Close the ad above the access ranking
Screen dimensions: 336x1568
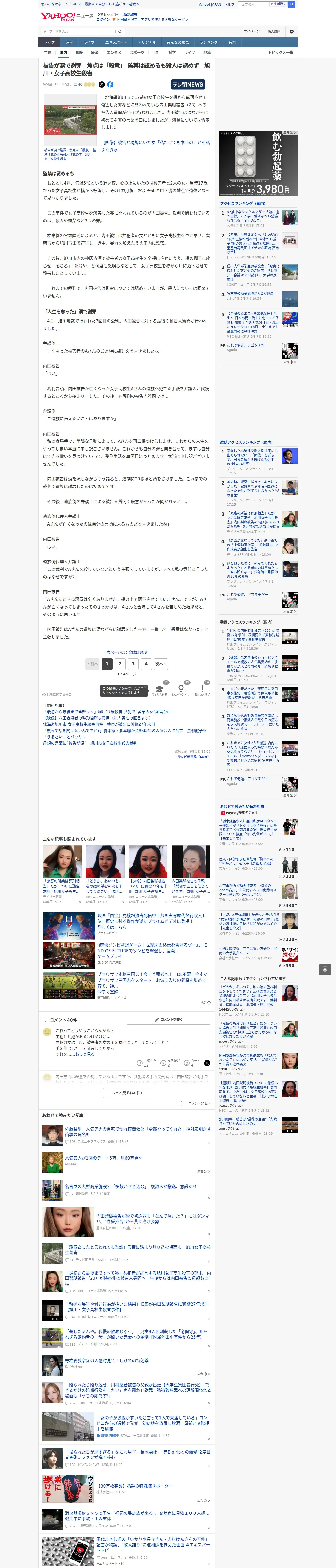(295, 133)
